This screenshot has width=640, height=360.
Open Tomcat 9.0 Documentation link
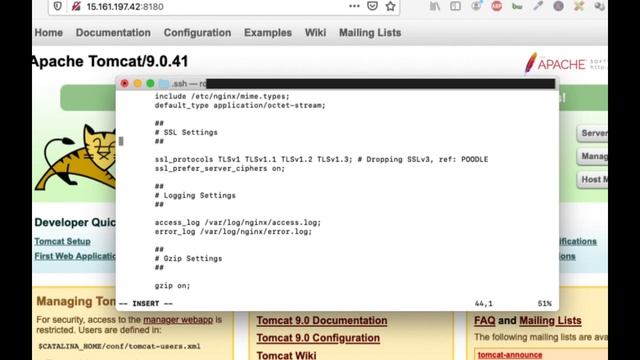point(322,320)
